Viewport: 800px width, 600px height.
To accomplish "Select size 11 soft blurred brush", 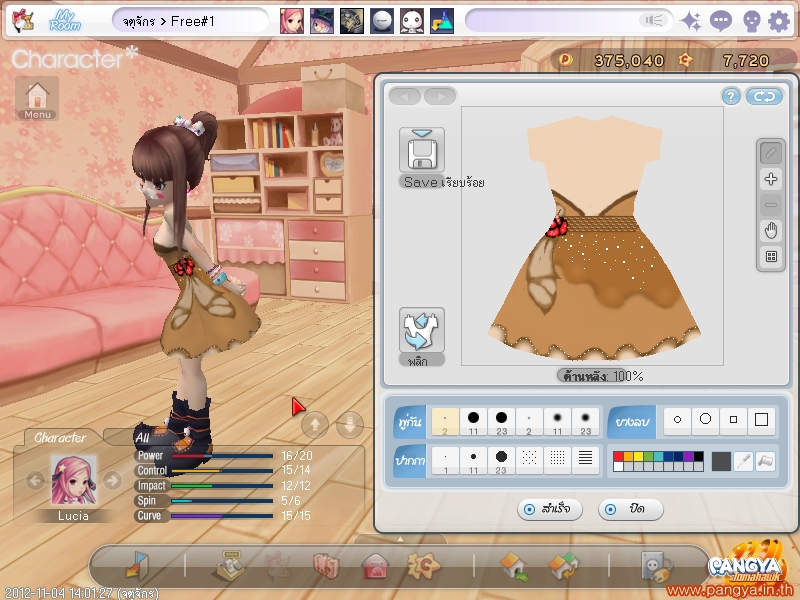I will coord(557,421).
